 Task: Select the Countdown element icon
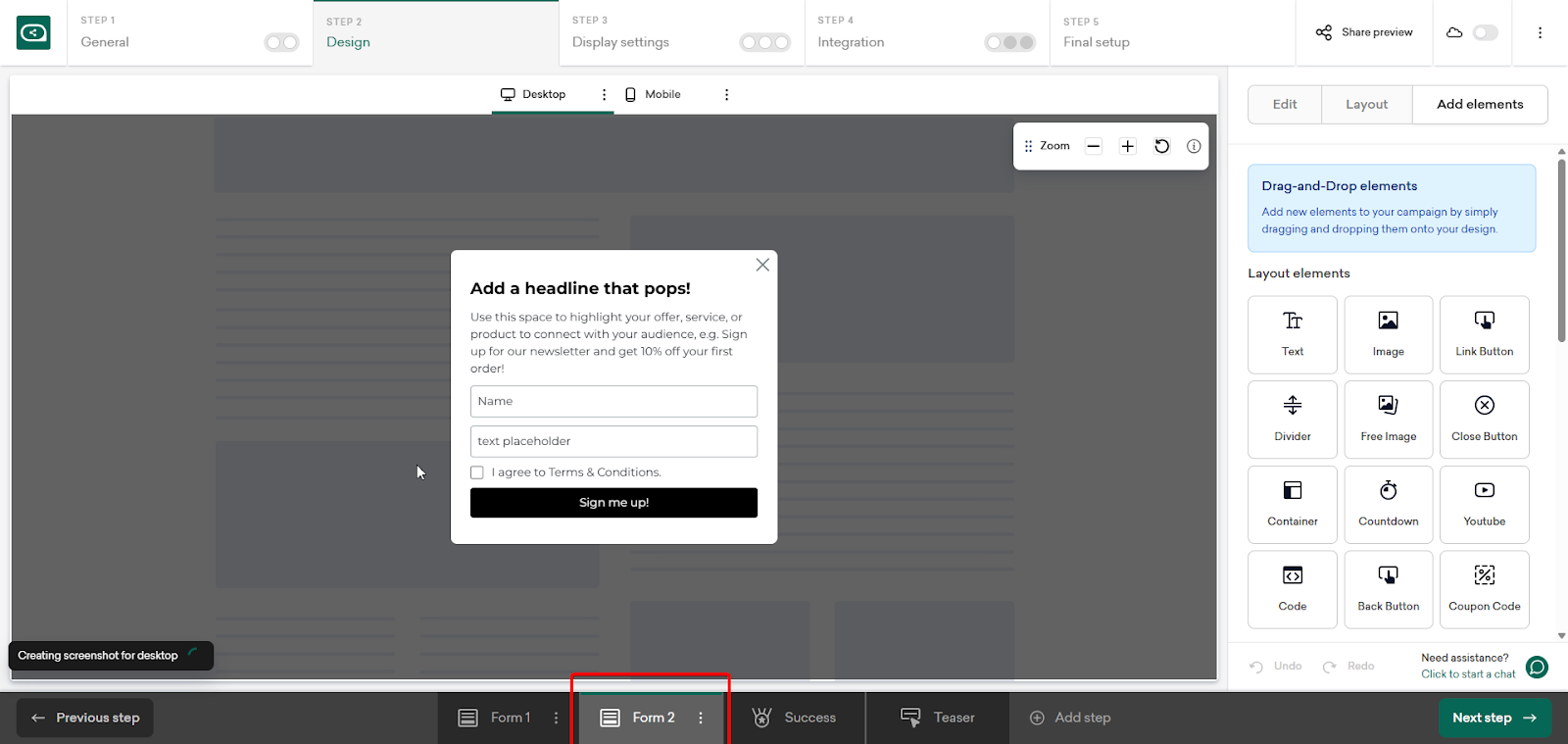point(1388,491)
